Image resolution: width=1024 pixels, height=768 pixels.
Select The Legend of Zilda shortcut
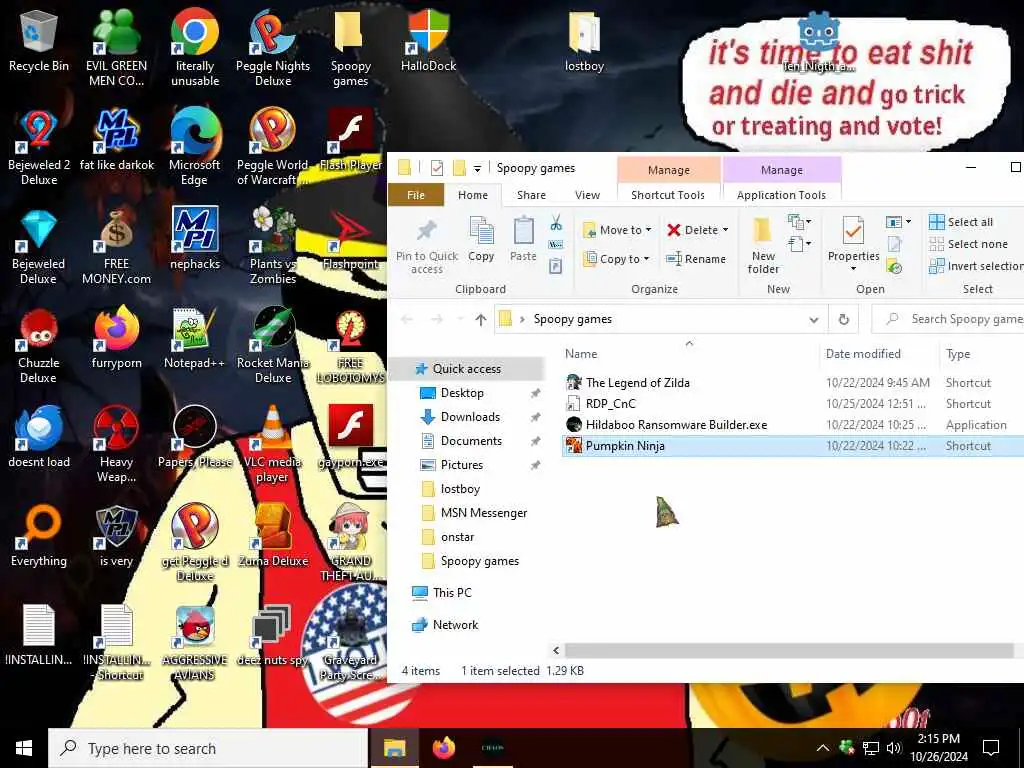click(792, 383)
